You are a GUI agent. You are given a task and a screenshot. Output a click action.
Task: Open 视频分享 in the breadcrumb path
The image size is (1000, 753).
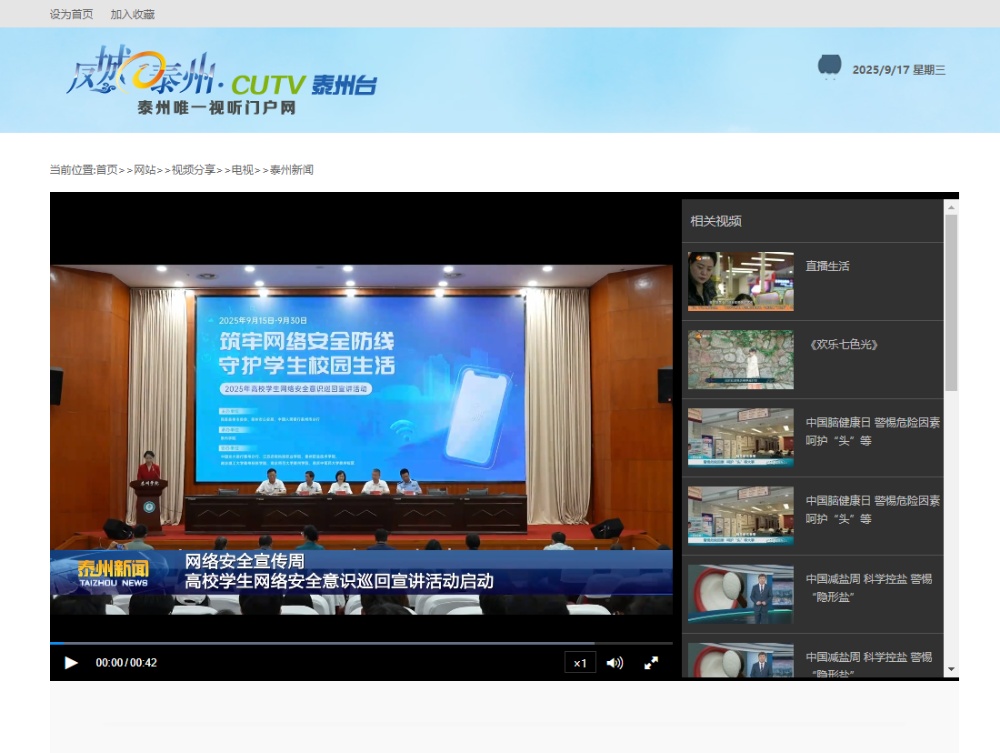pyautogui.click(x=193, y=170)
